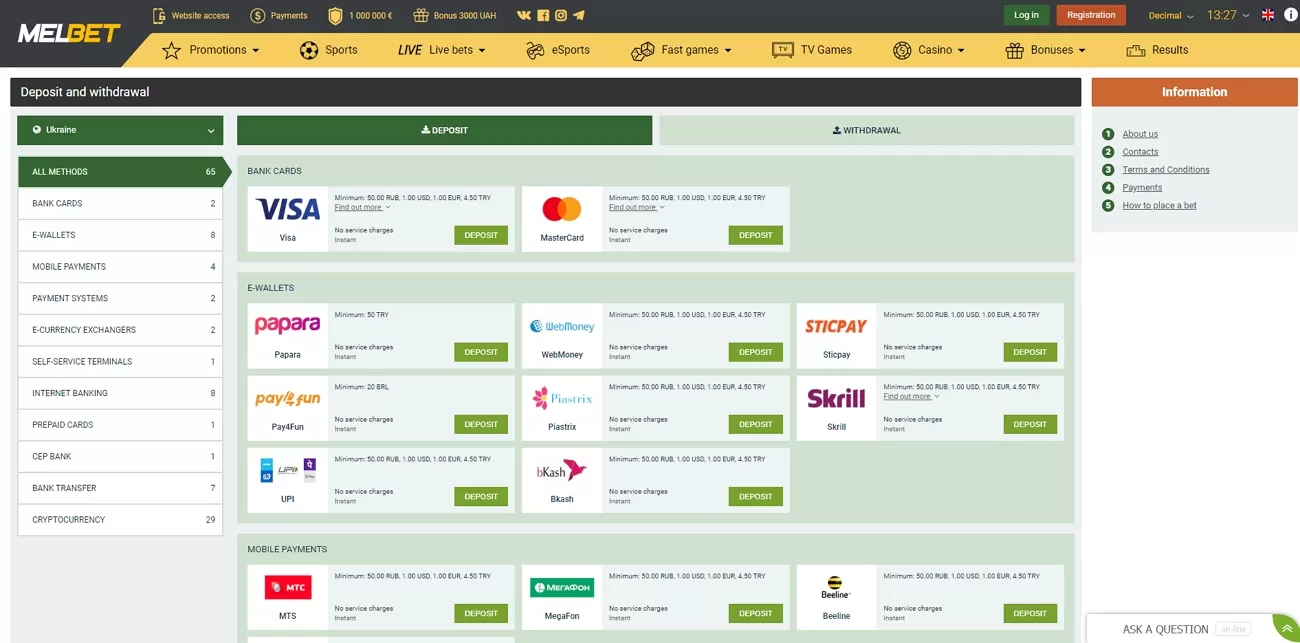Open the 13:27 time zone dropdown
Image resolution: width=1300 pixels, height=643 pixels.
coord(1228,16)
